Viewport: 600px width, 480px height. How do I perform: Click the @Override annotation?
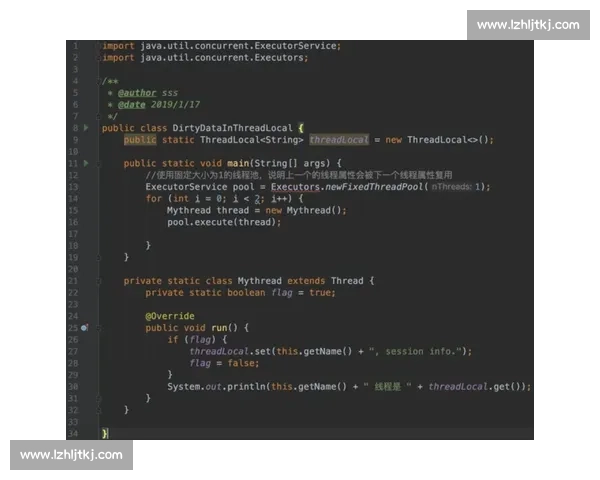click(x=172, y=316)
